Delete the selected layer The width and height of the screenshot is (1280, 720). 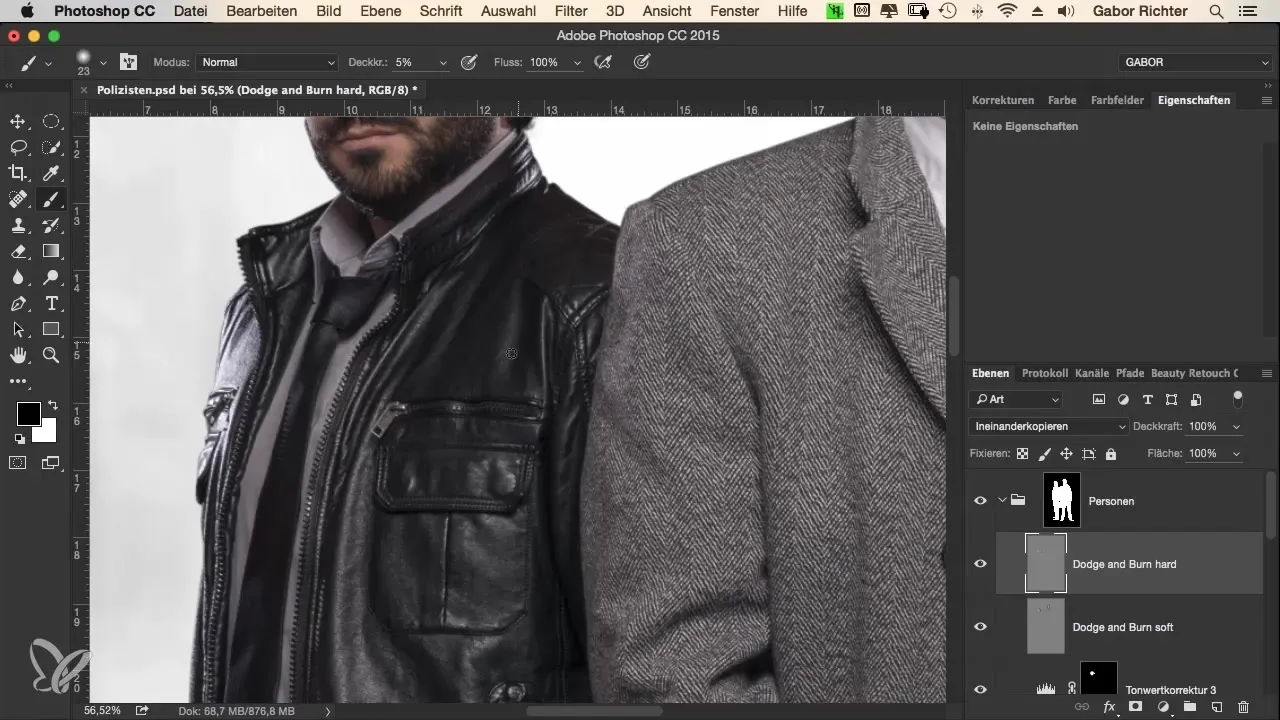pos(1243,706)
